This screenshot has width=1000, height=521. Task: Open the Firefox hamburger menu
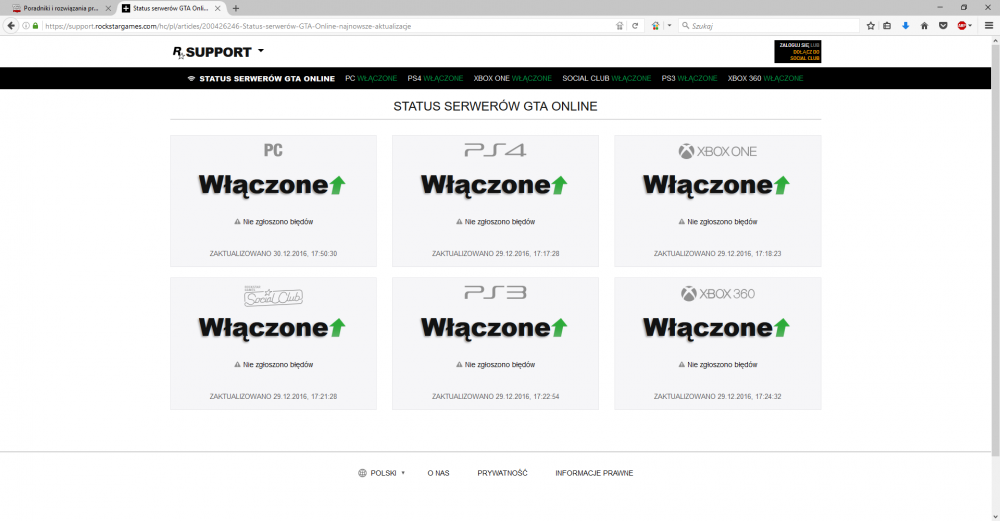pyautogui.click(x=989, y=26)
